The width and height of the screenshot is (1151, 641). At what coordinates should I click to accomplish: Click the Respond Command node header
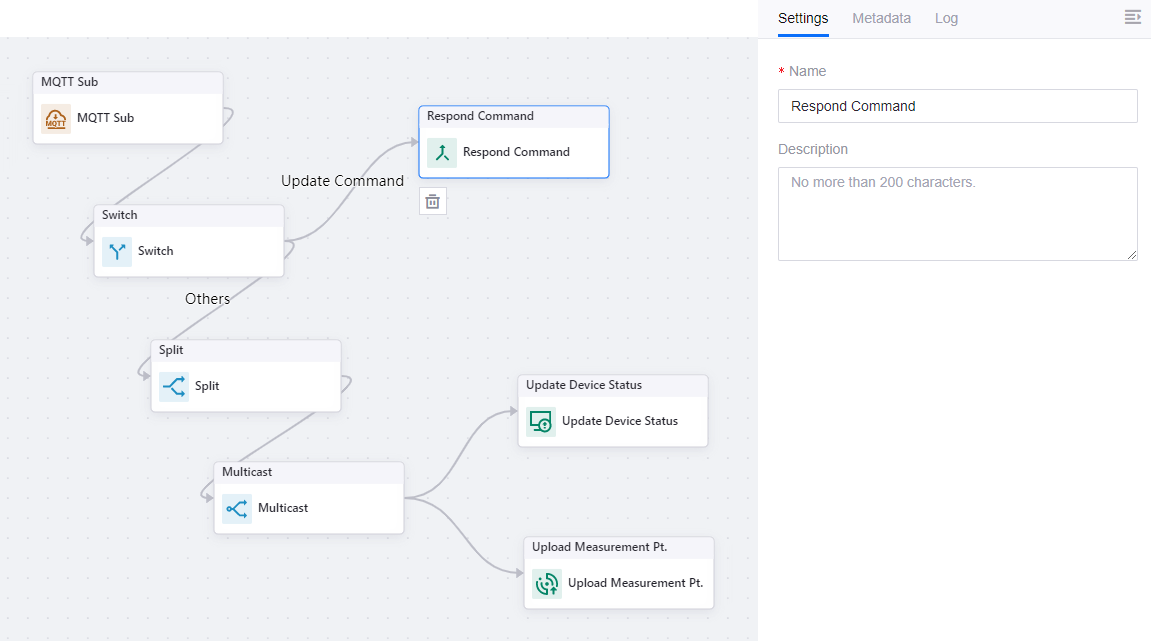coord(513,117)
